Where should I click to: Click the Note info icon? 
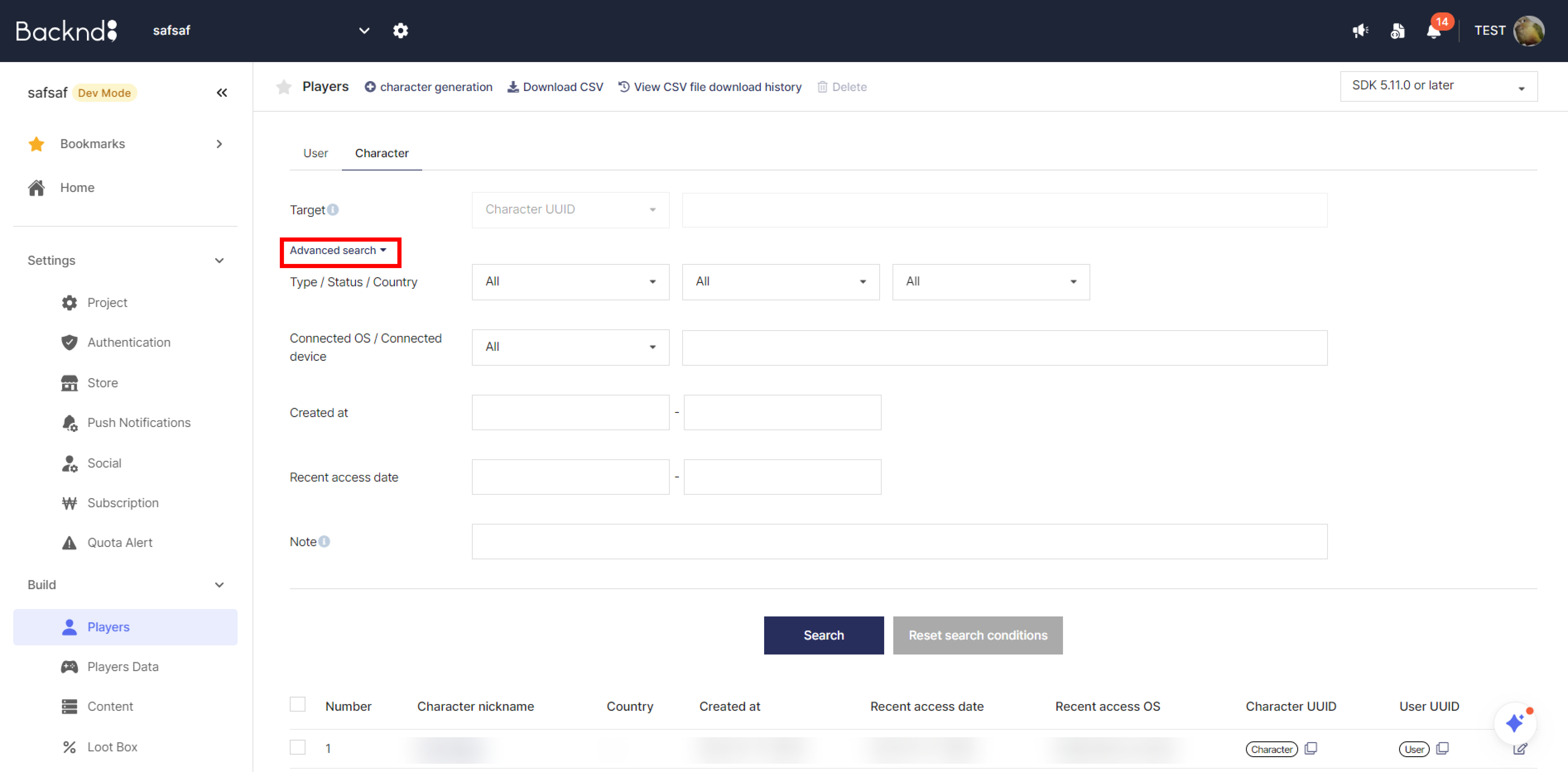(x=325, y=541)
